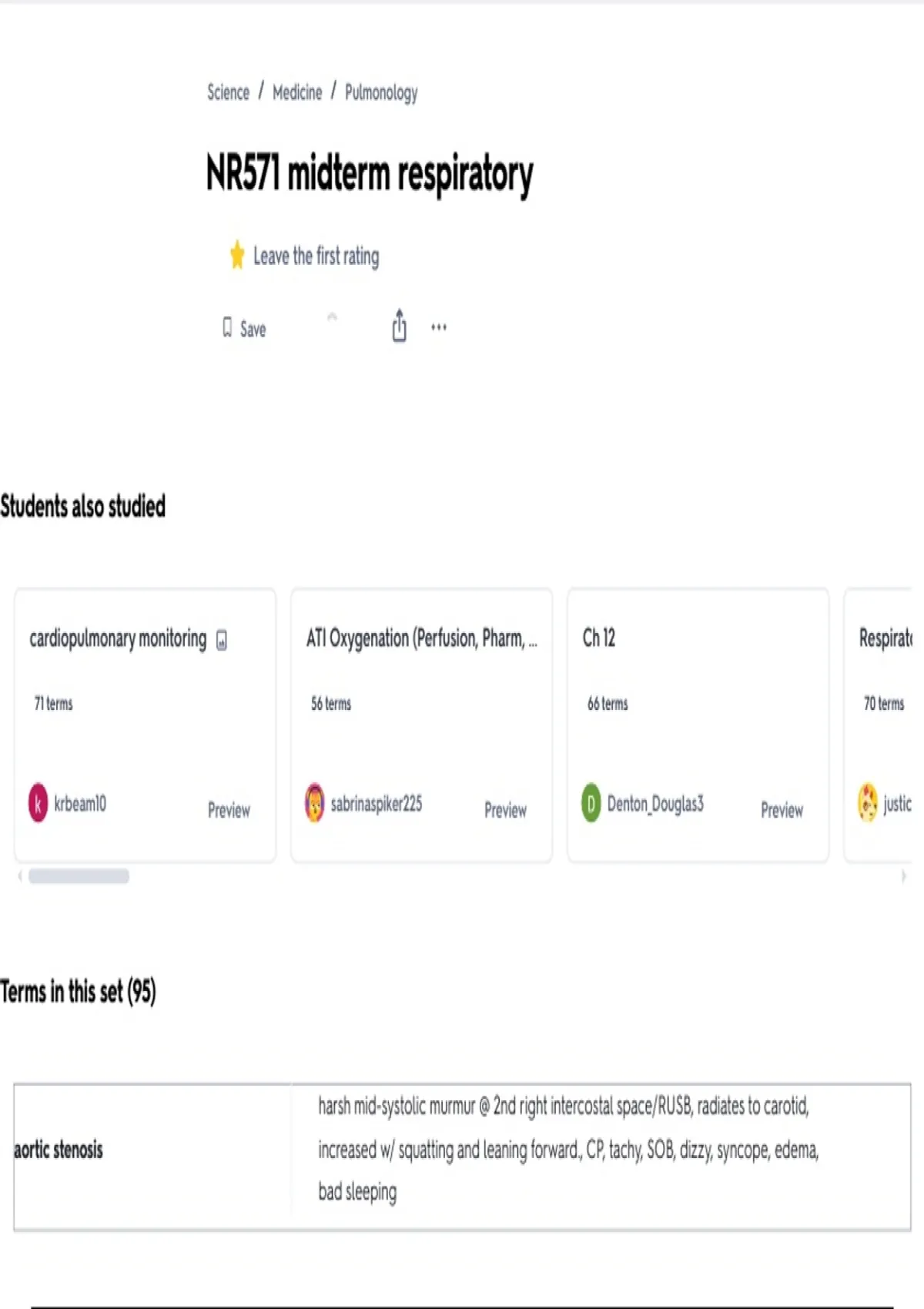The image size is (924, 1309).
Task: Click krbeam10's pink avatar
Action: pyautogui.click(x=38, y=803)
